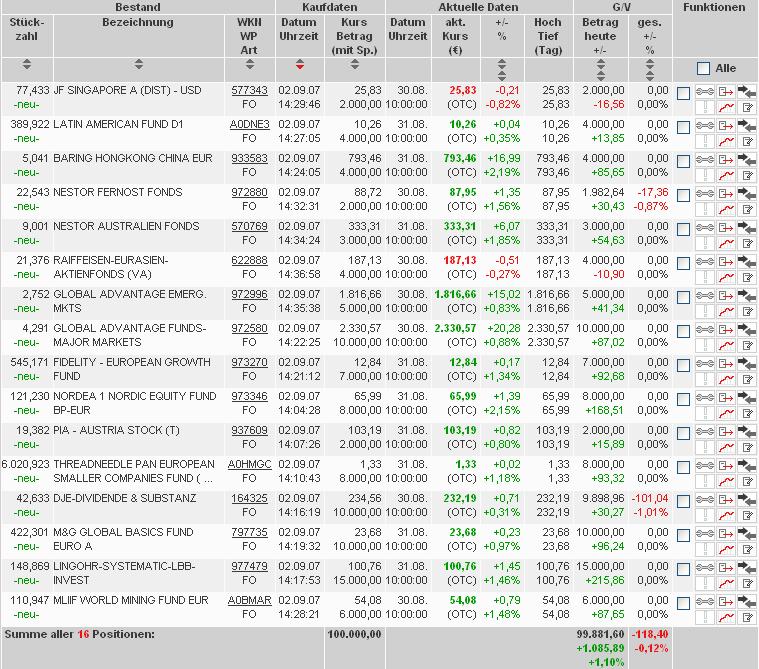Select checkbox for LATIN AMERICAN FUND D1
Screen dimensions: 759x669
click(683, 128)
